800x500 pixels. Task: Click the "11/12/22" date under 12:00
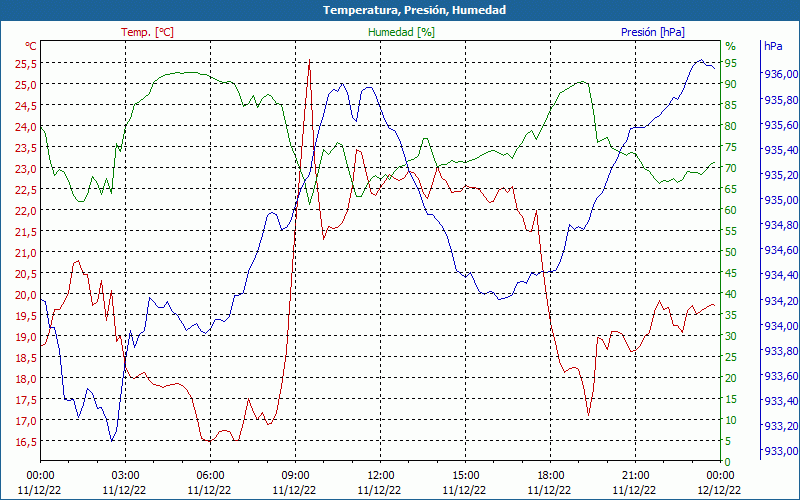pos(380,490)
